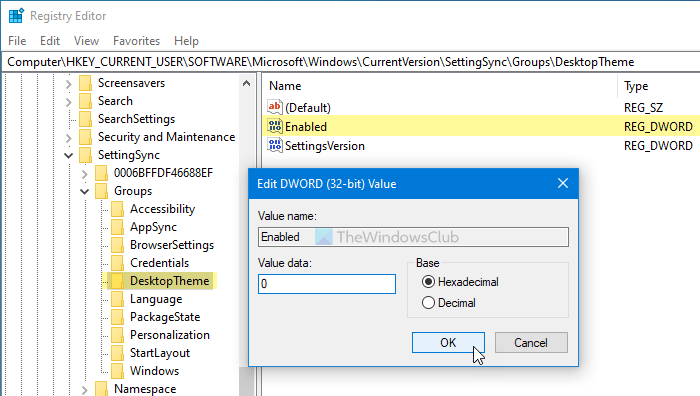The width and height of the screenshot is (700, 396).
Task: Open the View menu
Action: tap(86, 41)
